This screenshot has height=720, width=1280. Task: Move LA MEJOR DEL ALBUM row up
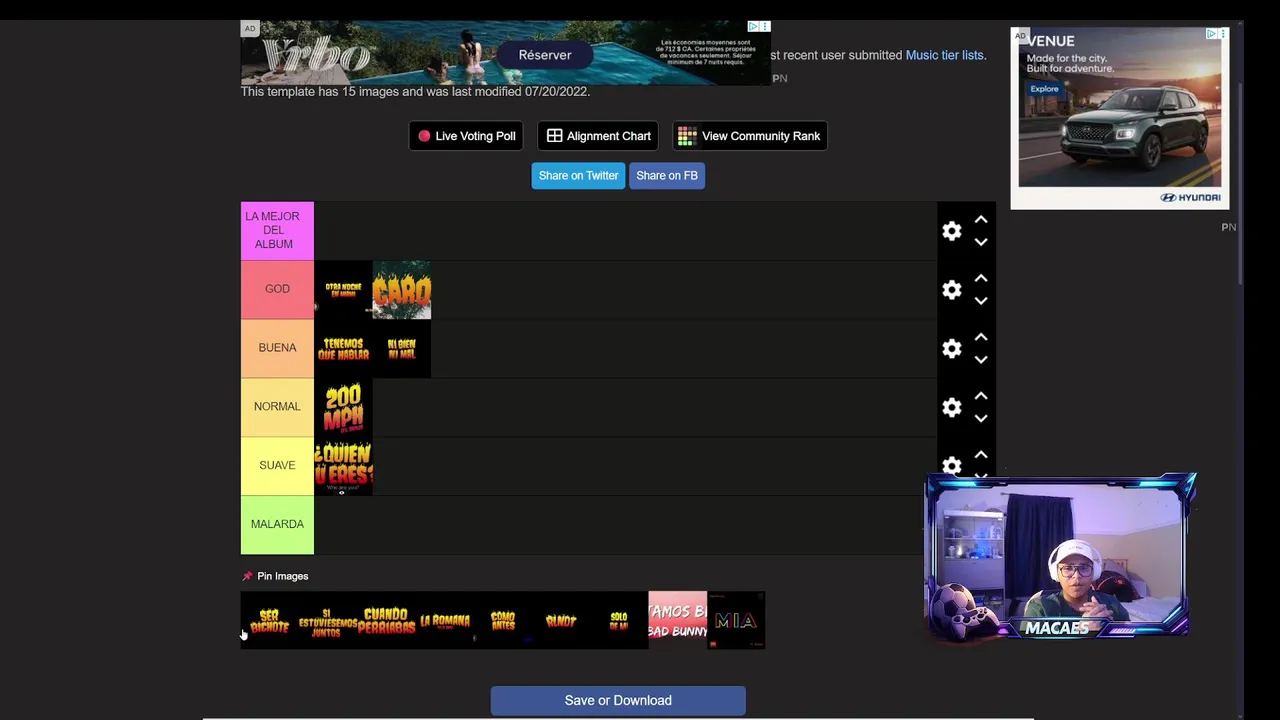tap(981, 220)
